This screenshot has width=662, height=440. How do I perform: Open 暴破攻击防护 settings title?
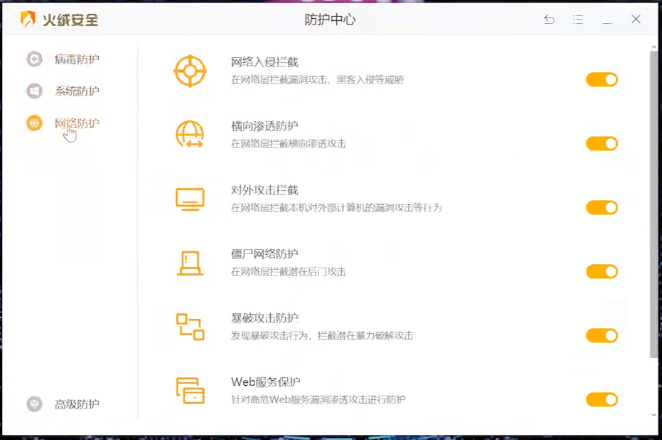pyautogui.click(x=265, y=318)
